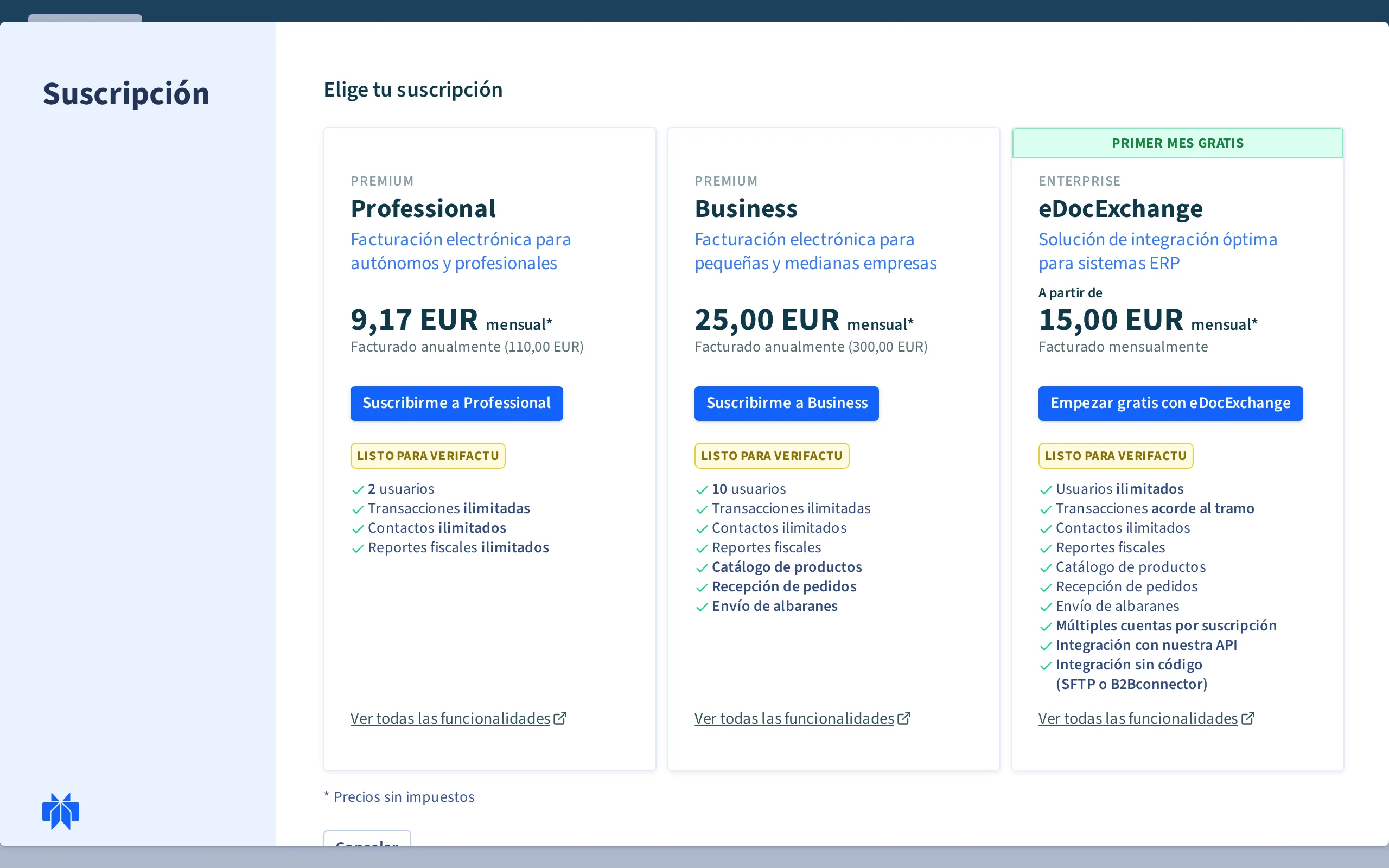Click 'Facturado anualmente (300,00 EUR)' text
The height and width of the screenshot is (868, 1389).
(x=811, y=347)
